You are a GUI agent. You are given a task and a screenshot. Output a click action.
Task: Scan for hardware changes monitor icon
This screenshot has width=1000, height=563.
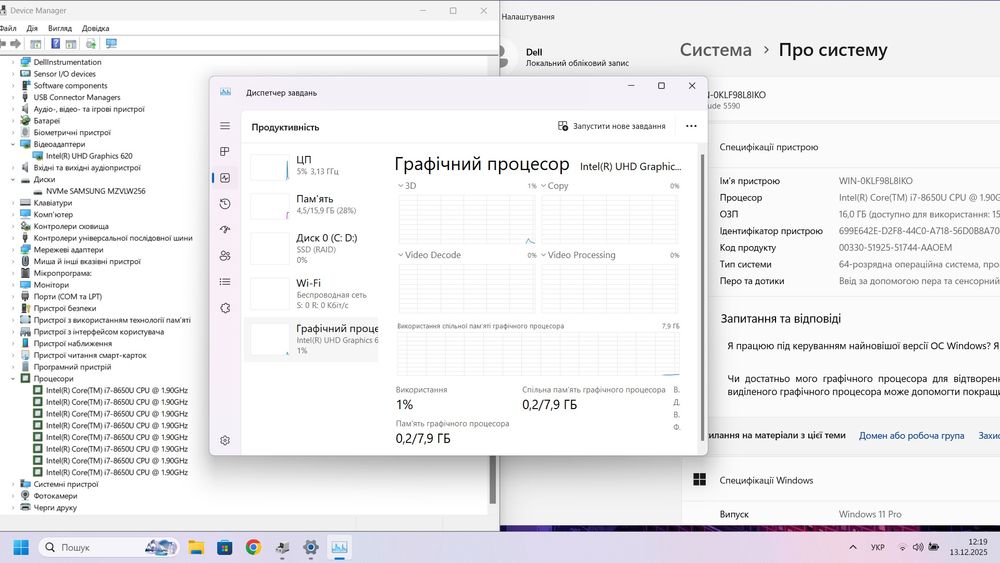[x=111, y=43]
